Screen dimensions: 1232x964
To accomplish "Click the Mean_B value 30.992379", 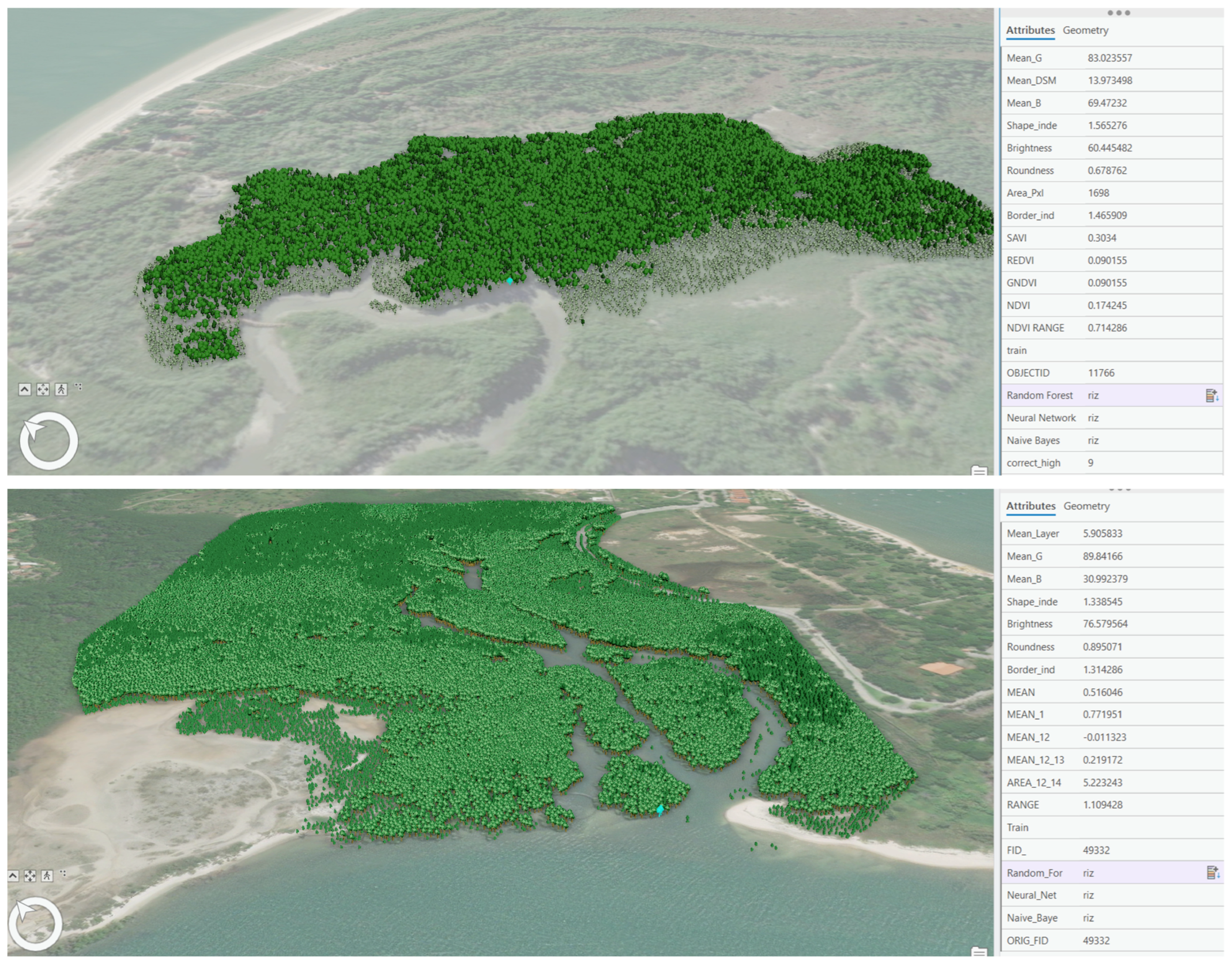I will pos(1105,579).
